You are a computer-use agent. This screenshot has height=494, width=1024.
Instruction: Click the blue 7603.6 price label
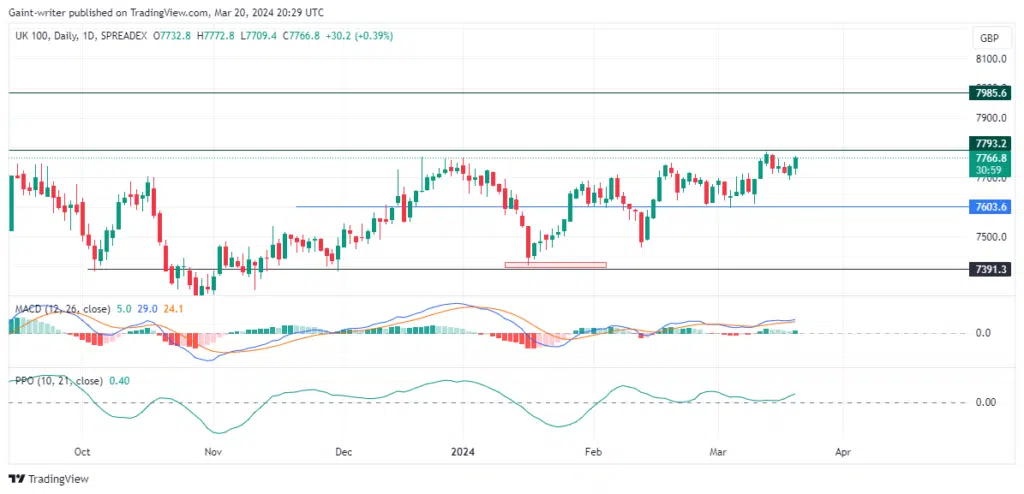tap(989, 207)
